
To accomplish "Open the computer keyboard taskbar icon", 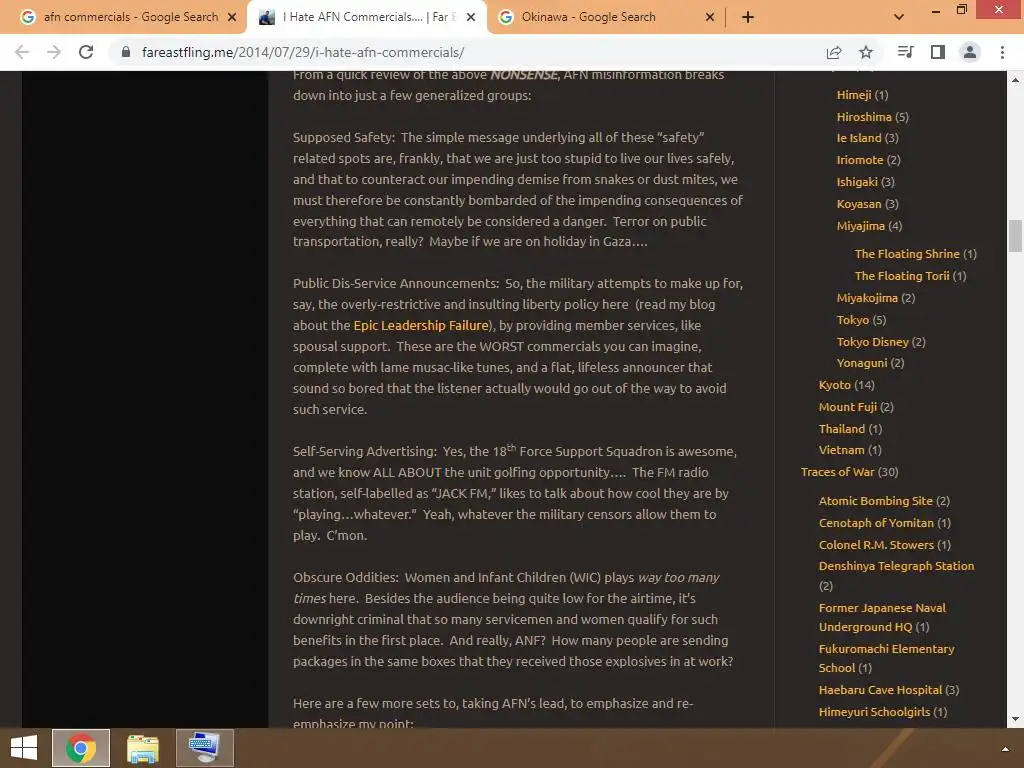I will [x=204, y=748].
